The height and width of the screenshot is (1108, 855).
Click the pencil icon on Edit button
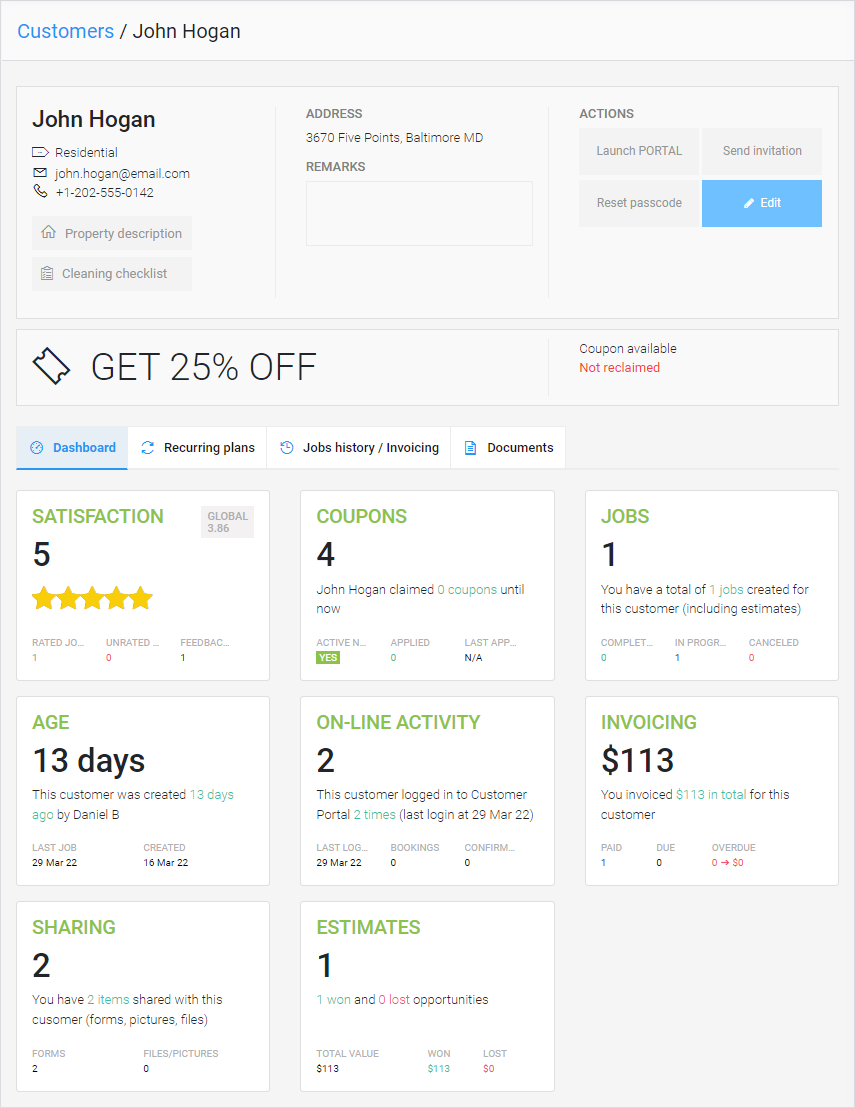point(749,203)
